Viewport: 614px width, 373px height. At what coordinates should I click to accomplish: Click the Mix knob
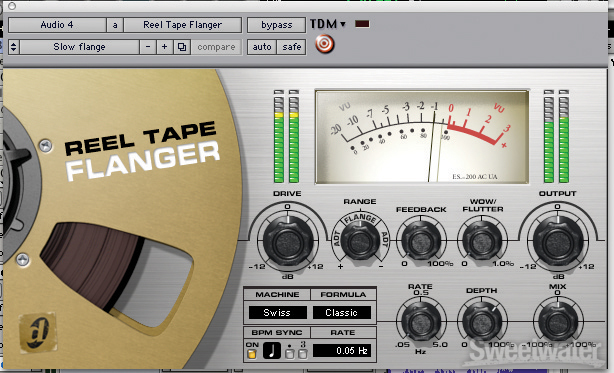click(558, 322)
